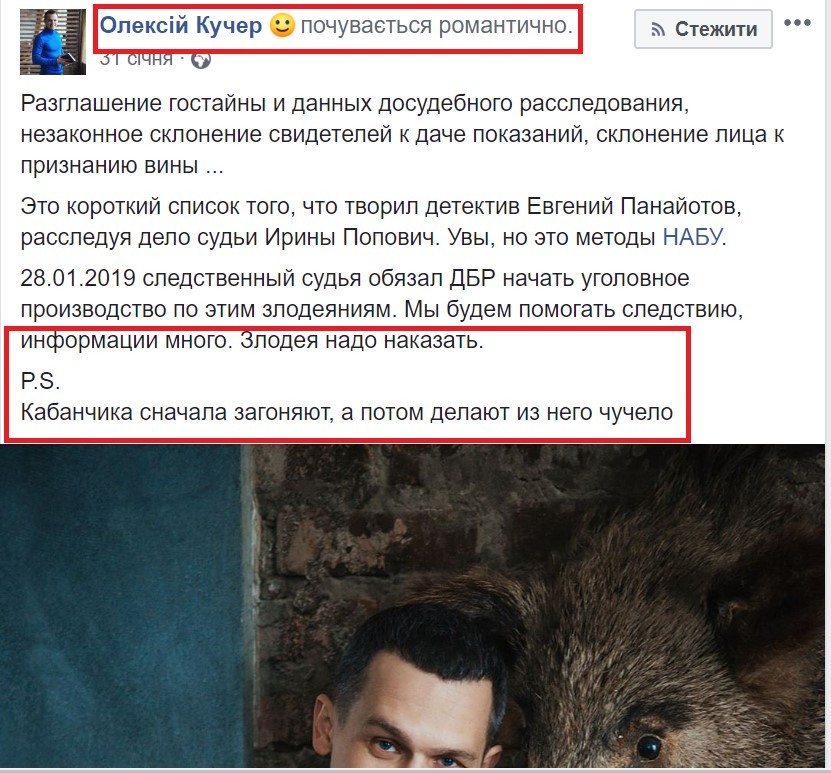Screen dimensions: 831x773
Task: Follow the author with the Стежити button
Action: (x=703, y=29)
